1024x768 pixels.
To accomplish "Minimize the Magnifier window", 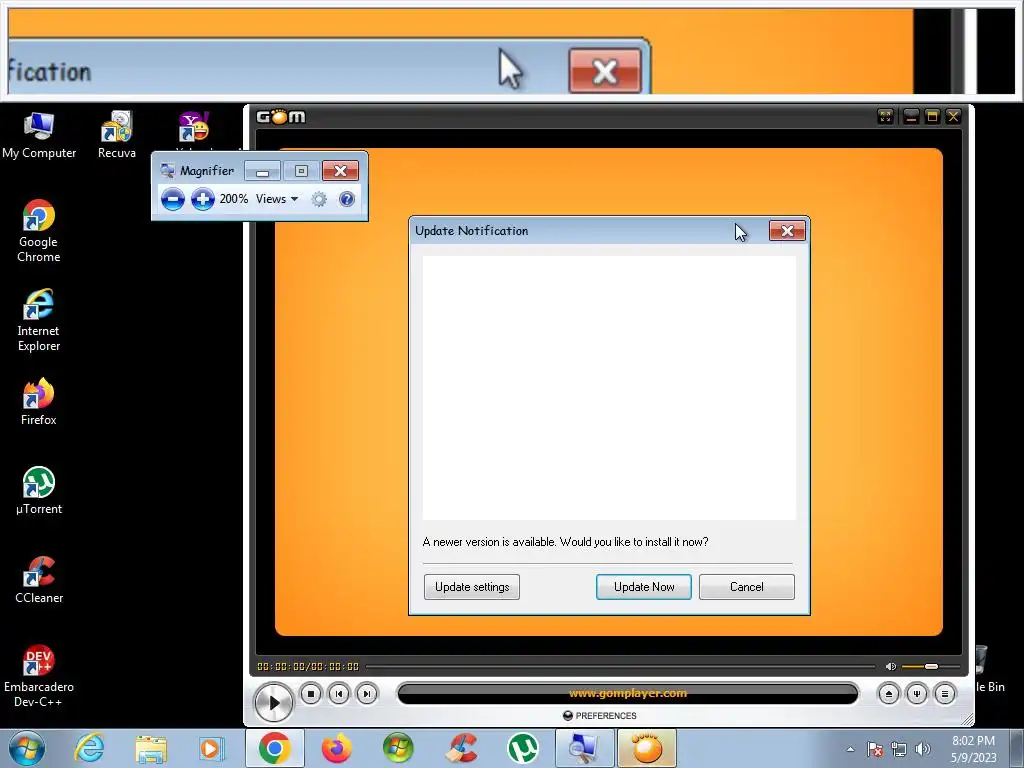I will [263, 171].
